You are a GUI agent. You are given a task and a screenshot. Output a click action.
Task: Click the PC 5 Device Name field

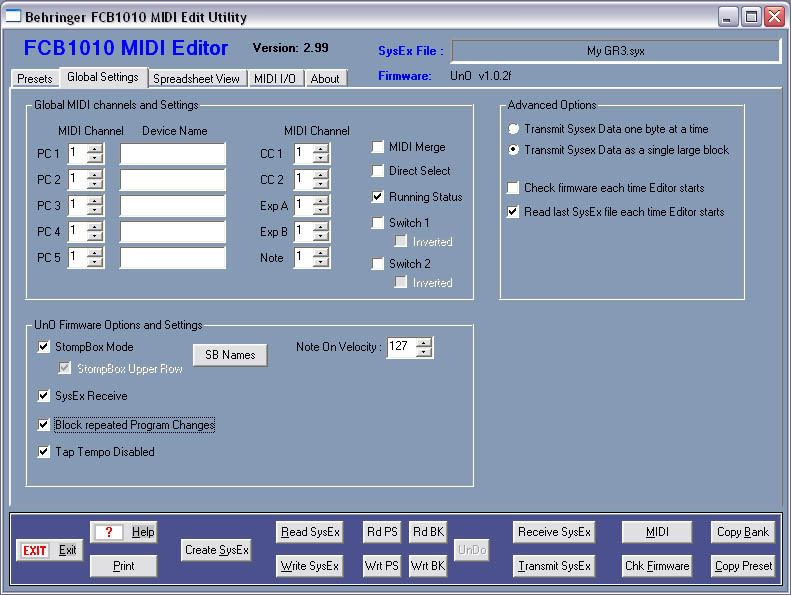[x=173, y=257]
